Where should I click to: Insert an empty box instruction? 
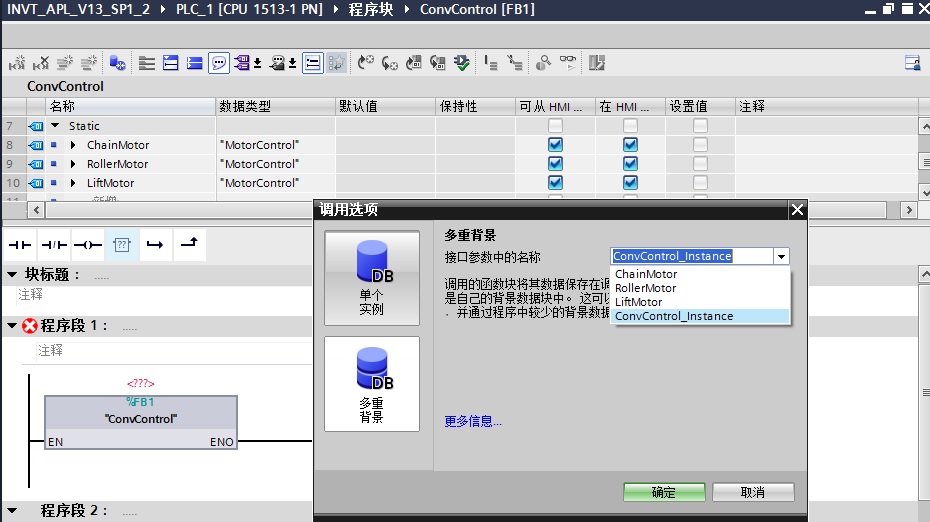coord(121,244)
